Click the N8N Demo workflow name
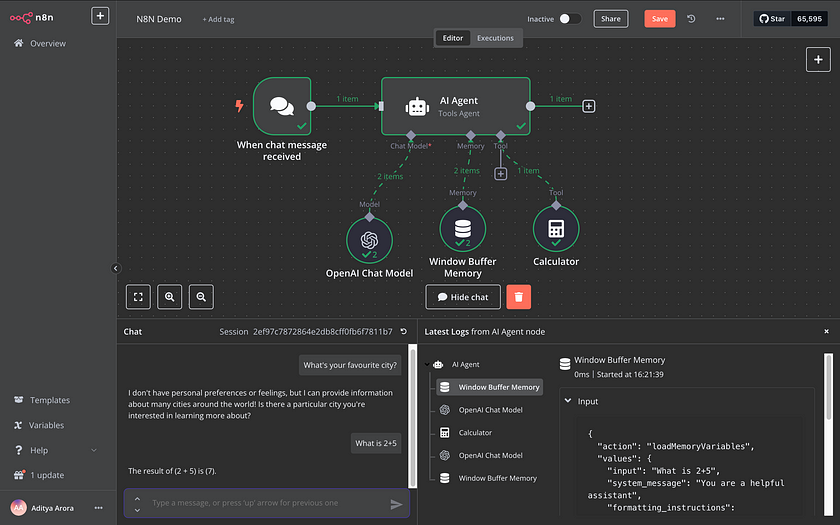This screenshot has width=840, height=525. click(x=159, y=19)
